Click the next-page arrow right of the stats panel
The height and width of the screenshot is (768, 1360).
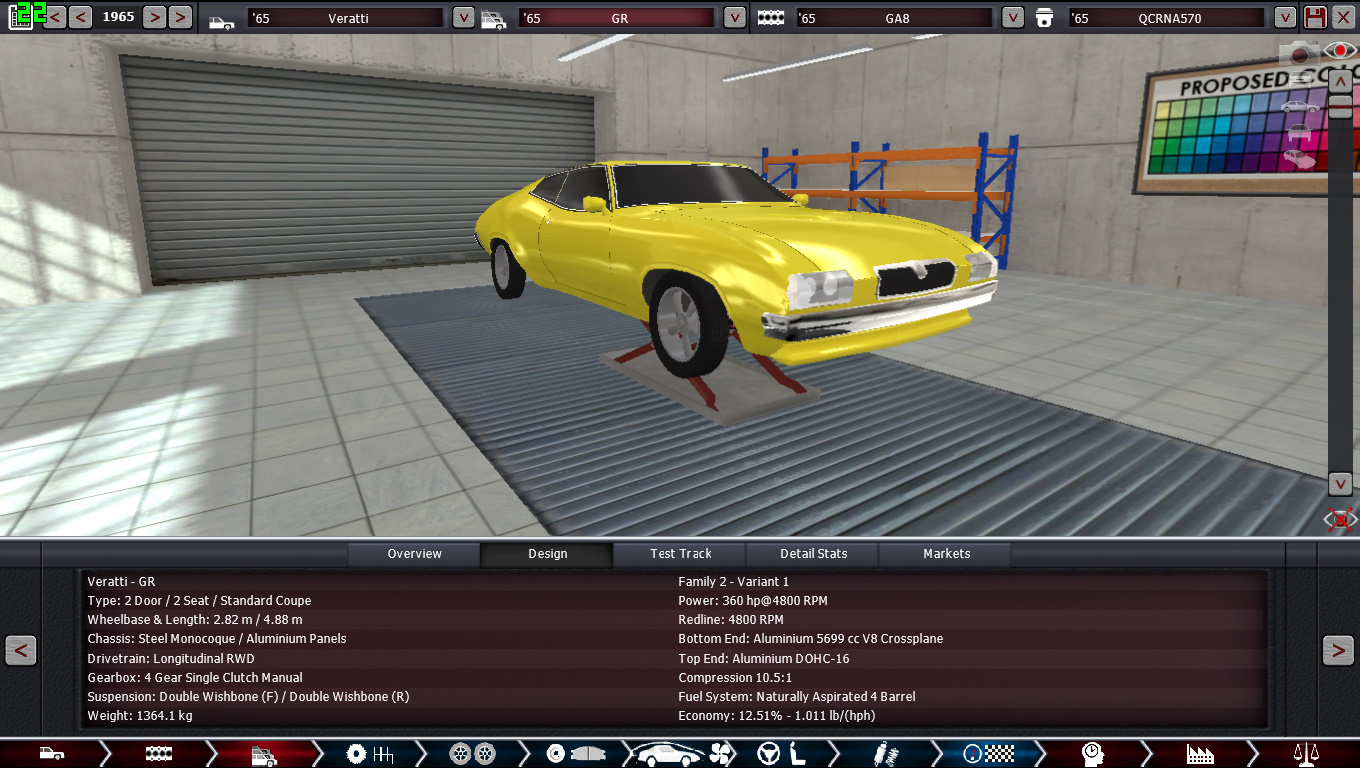click(1338, 650)
